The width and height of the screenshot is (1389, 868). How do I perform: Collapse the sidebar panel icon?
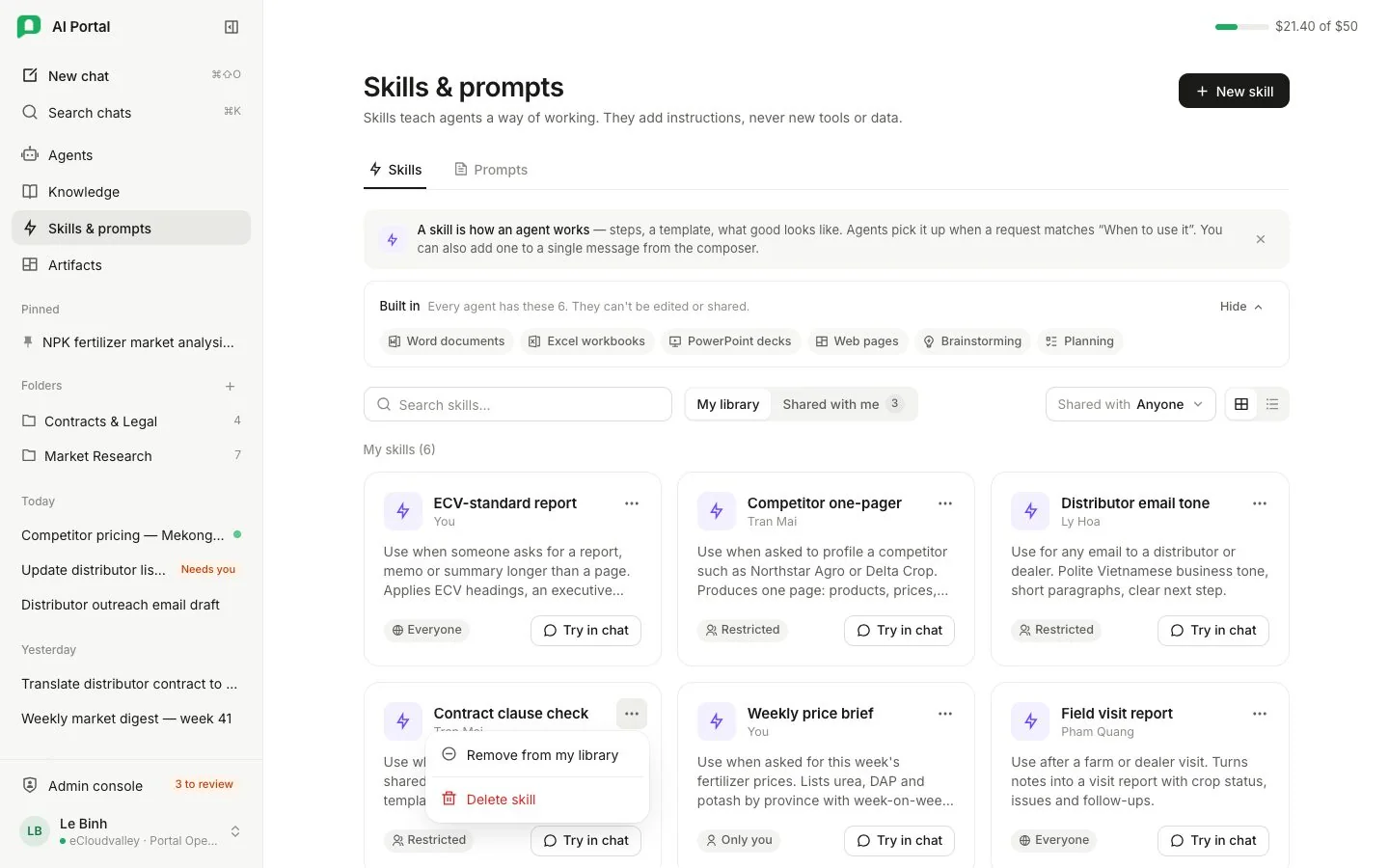(x=231, y=27)
